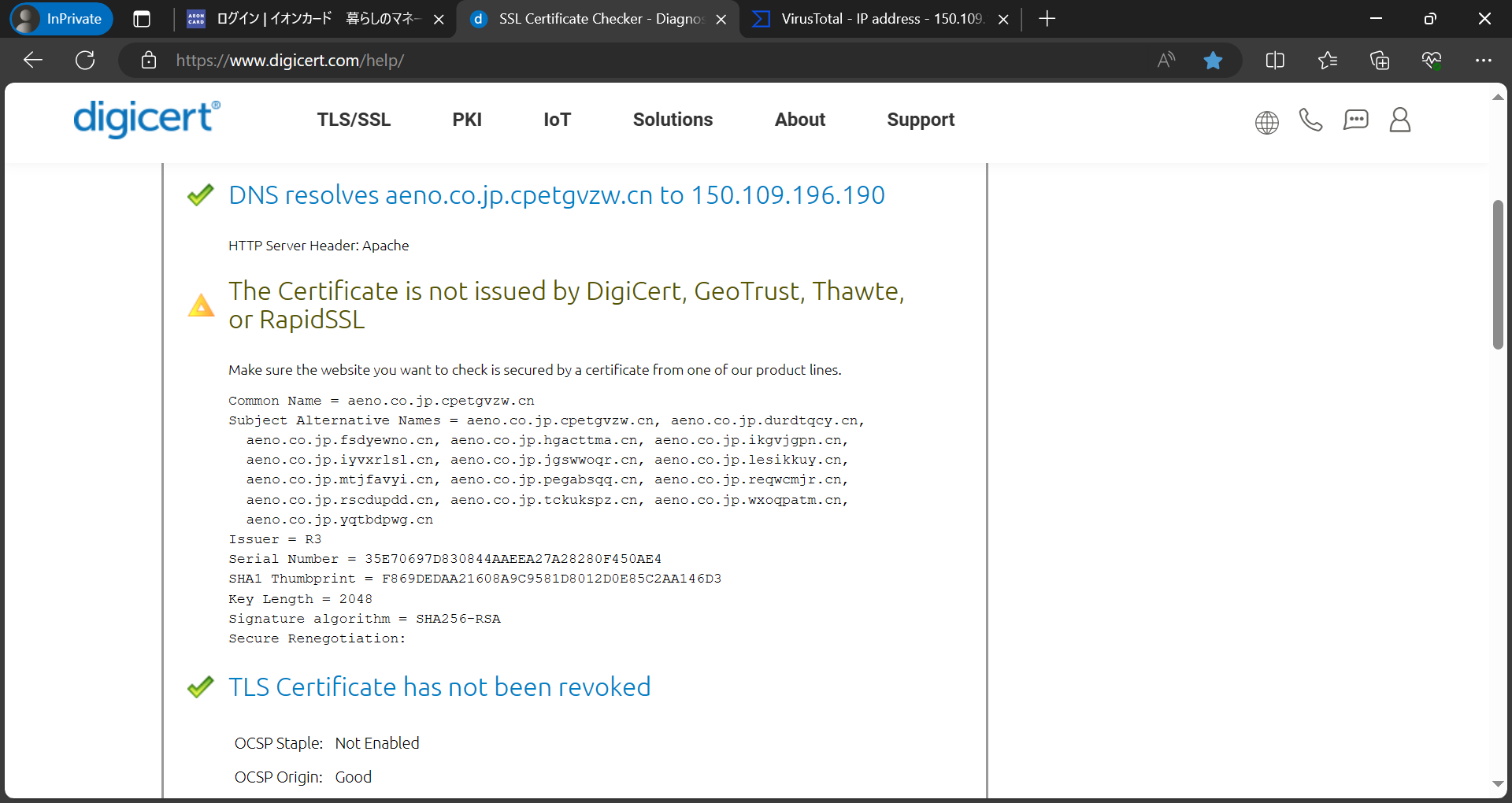Activate the Read Aloud icon
Screen dimensions: 1512x803
click(1166, 61)
